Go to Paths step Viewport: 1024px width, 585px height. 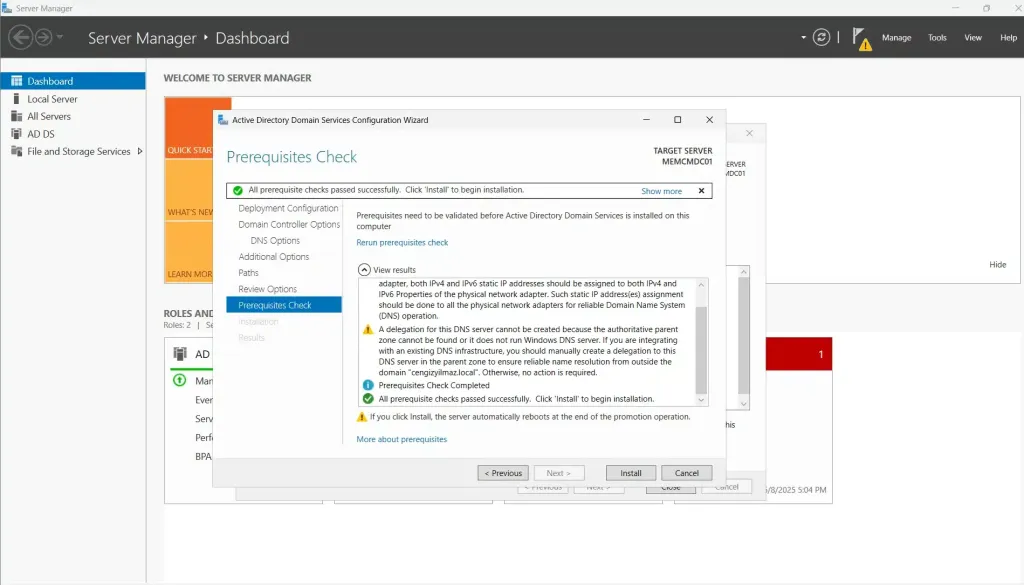click(248, 273)
